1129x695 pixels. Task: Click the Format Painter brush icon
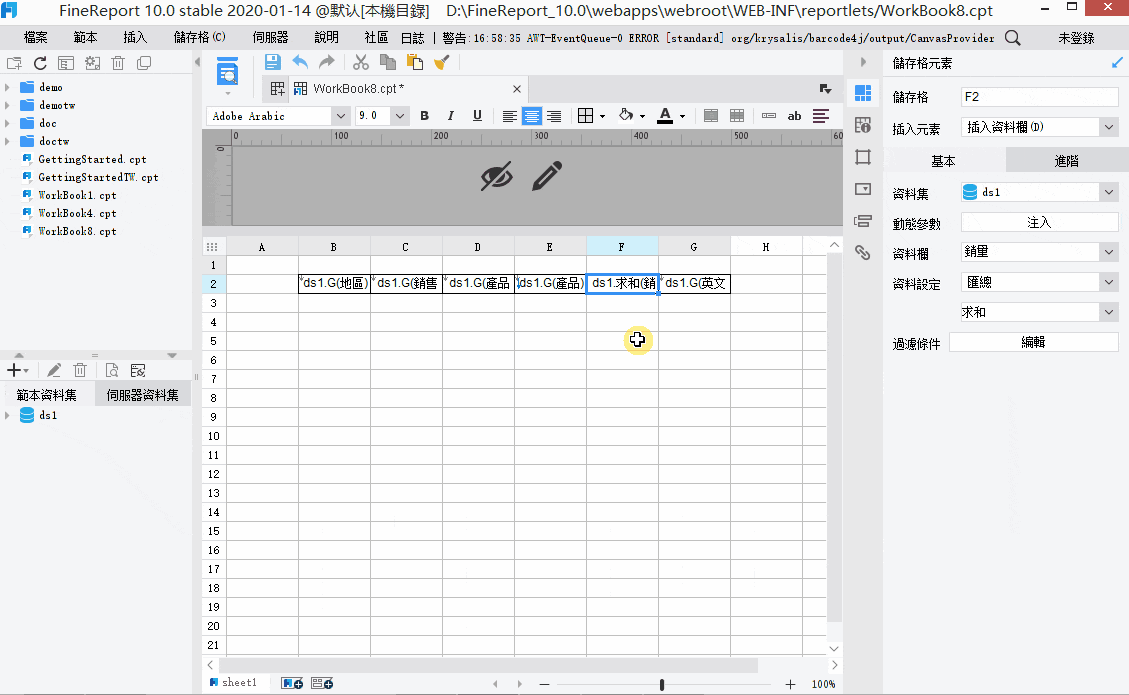pyautogui.click(x=441, y=63)
